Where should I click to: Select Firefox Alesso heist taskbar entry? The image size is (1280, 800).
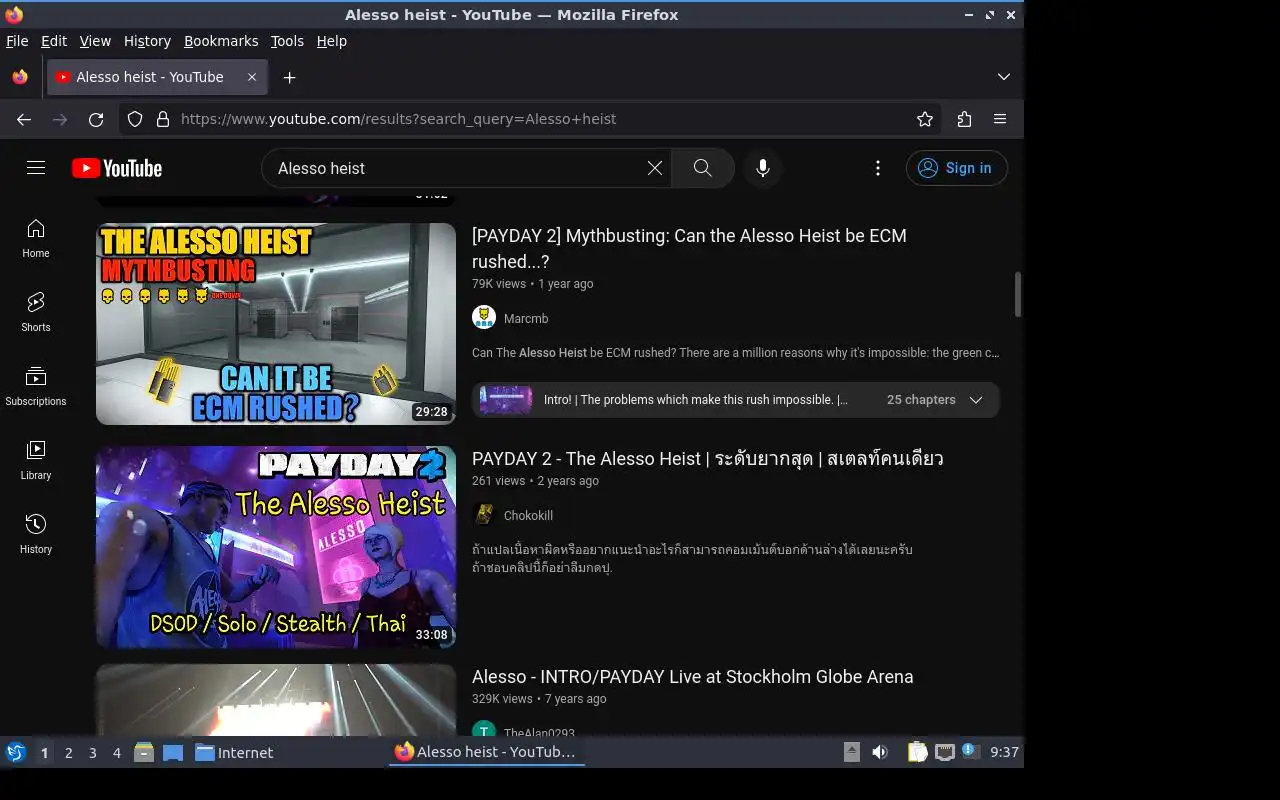pos(486,752)
